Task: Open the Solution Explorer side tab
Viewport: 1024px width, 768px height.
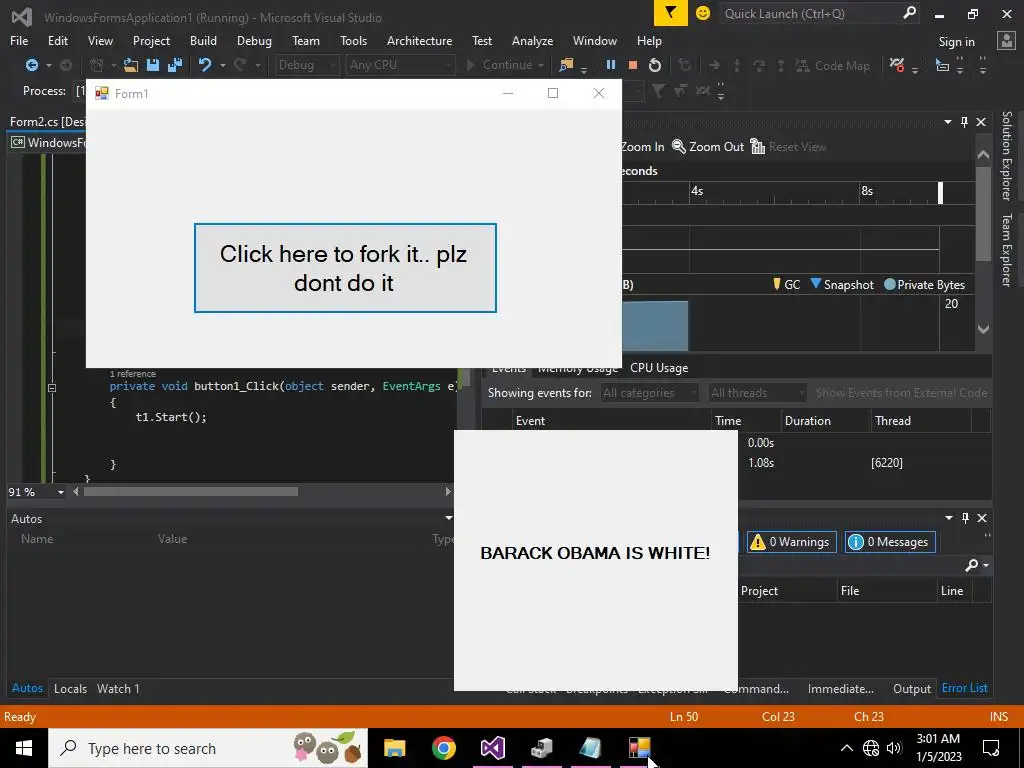Action: point(1007,156)
